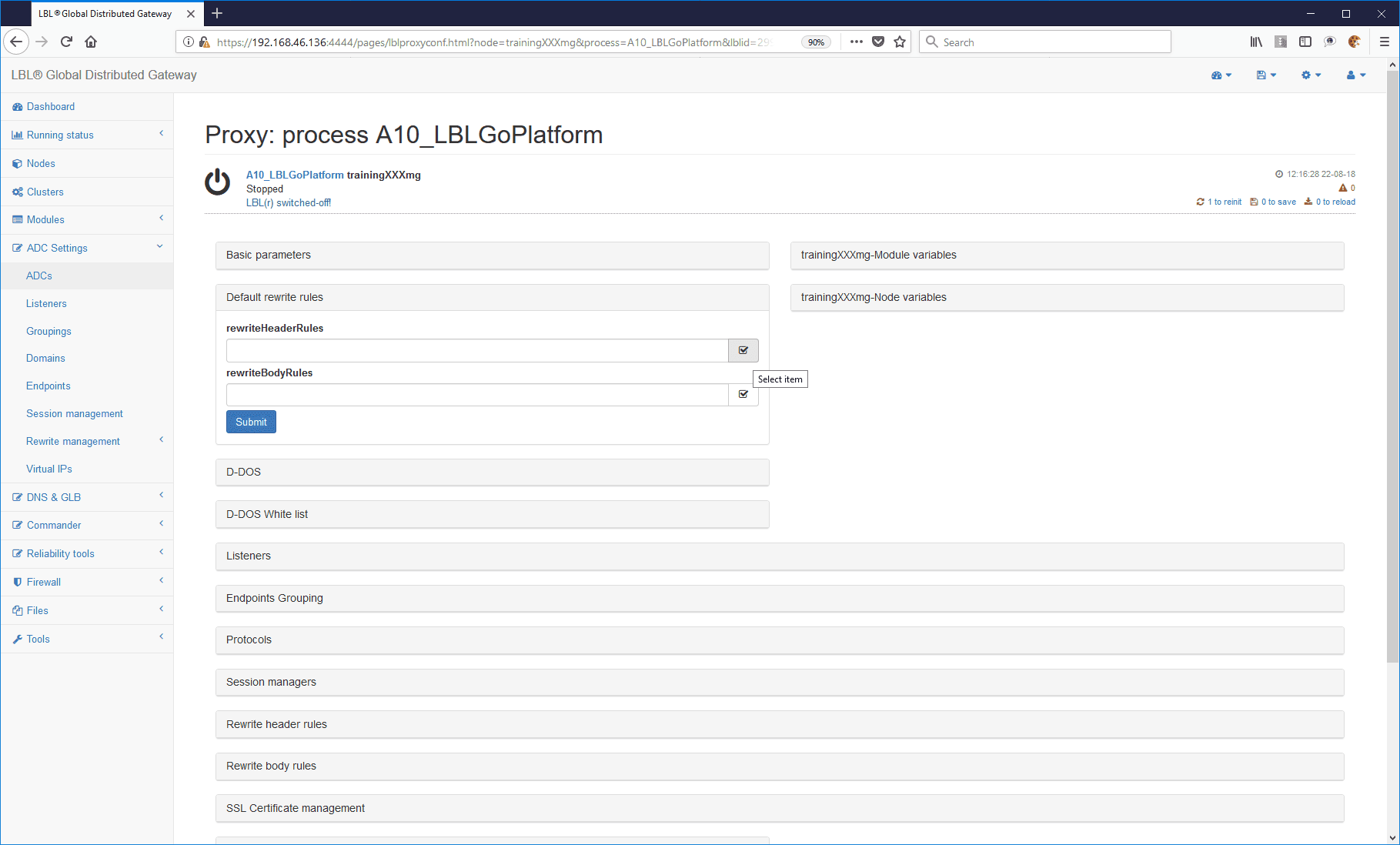The height and width of the screenshot is (845, 1400).
Task: Expand the Rewrite body rules panel
Action: [780, 767]
